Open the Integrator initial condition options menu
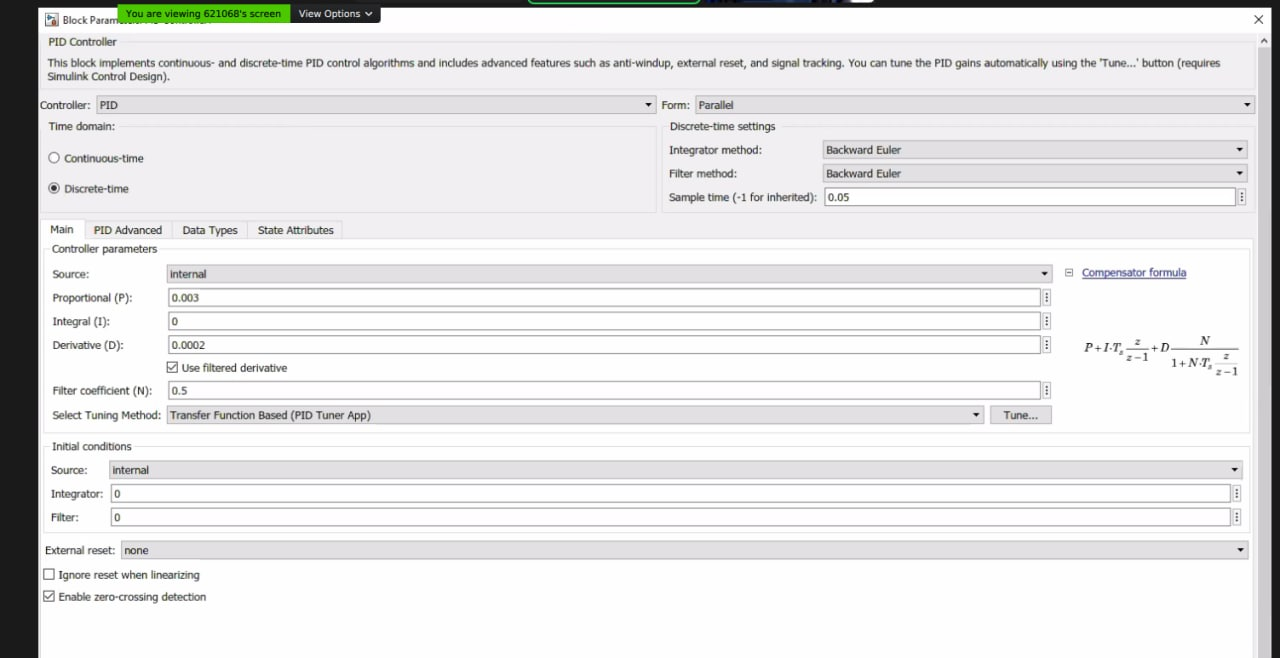 tap(1237, 494)
